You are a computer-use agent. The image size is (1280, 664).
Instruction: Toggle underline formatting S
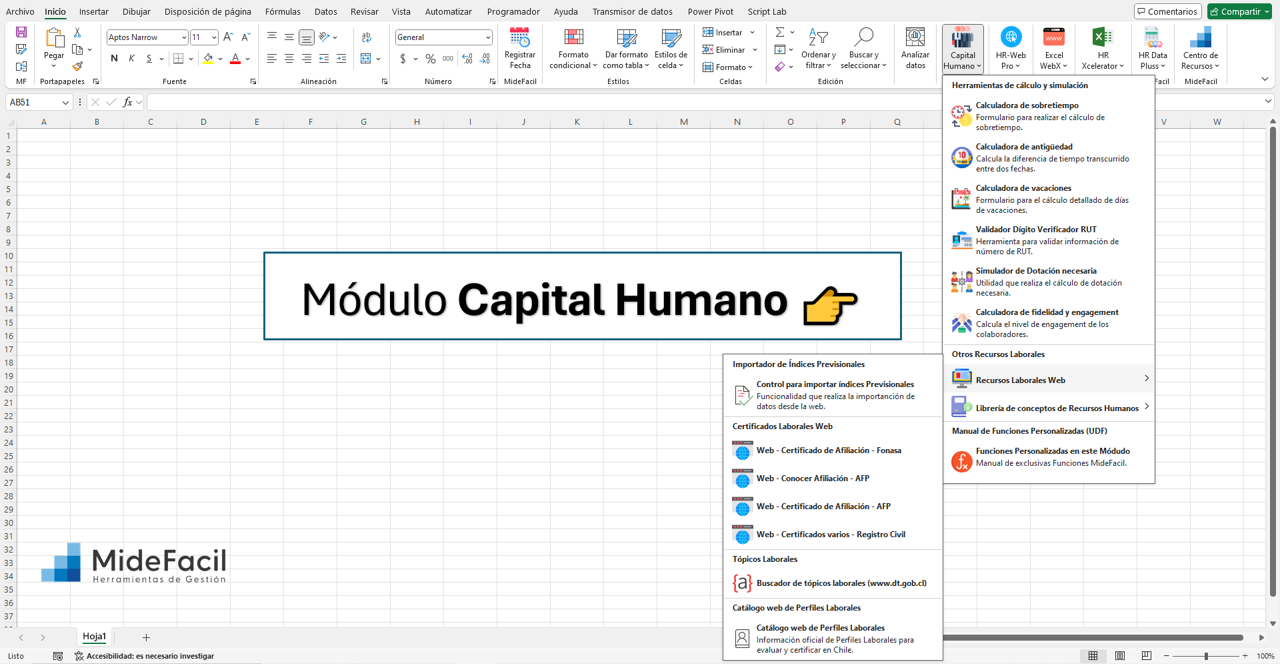[149, 59]
